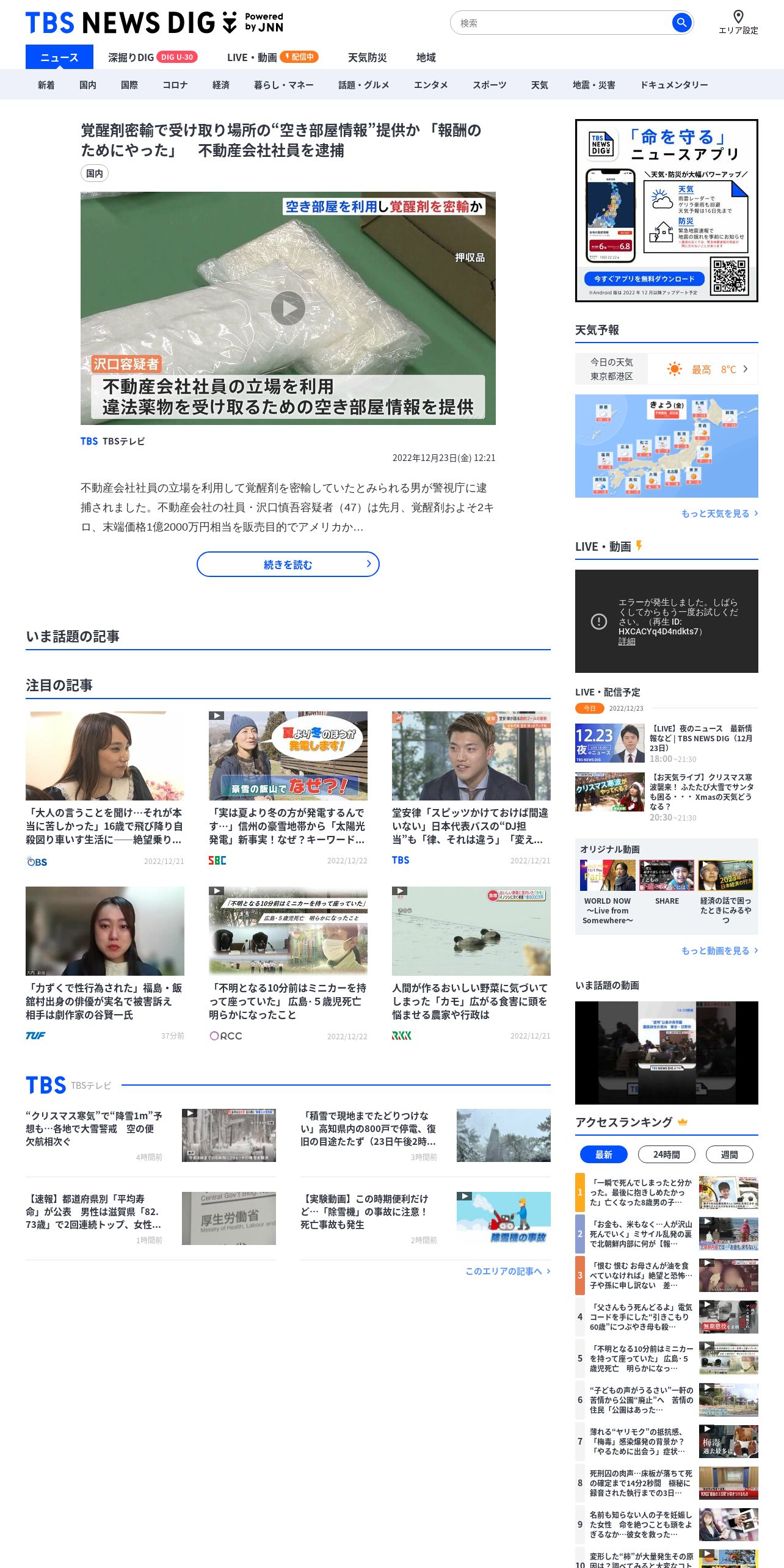
Task: Click 今すぐアプリを無料ダウンロード button
Action: tap(644, 278)
